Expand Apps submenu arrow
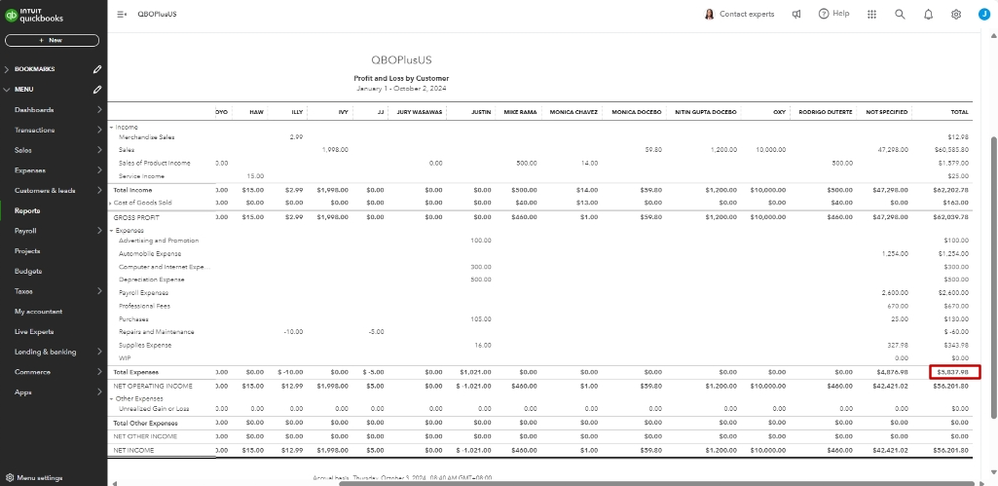 [99, 392]
